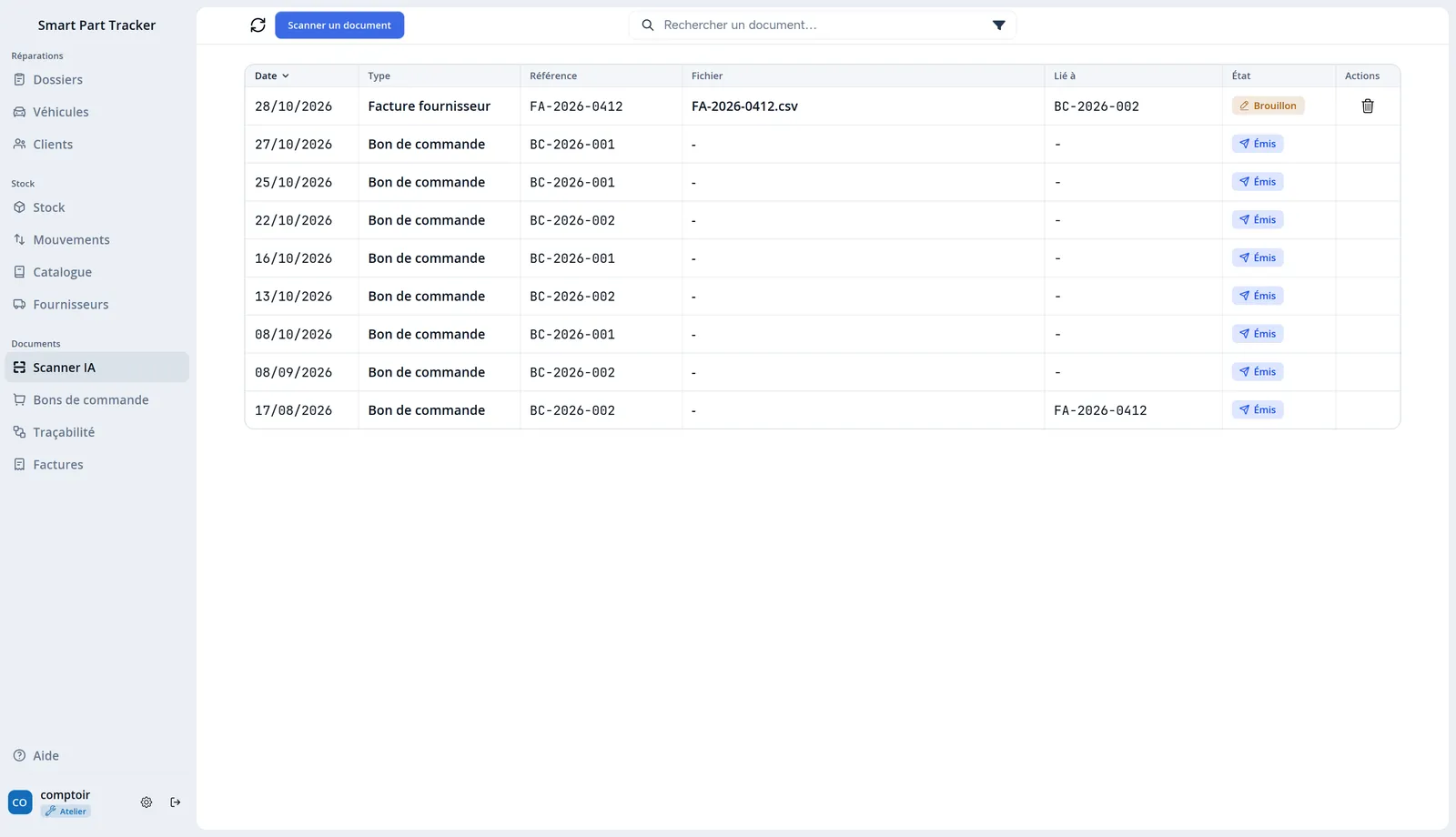The image size is (1456, 837).
Task: Click the Factures receipt icon
Action: pyautogui.click(x=19, y=465)
